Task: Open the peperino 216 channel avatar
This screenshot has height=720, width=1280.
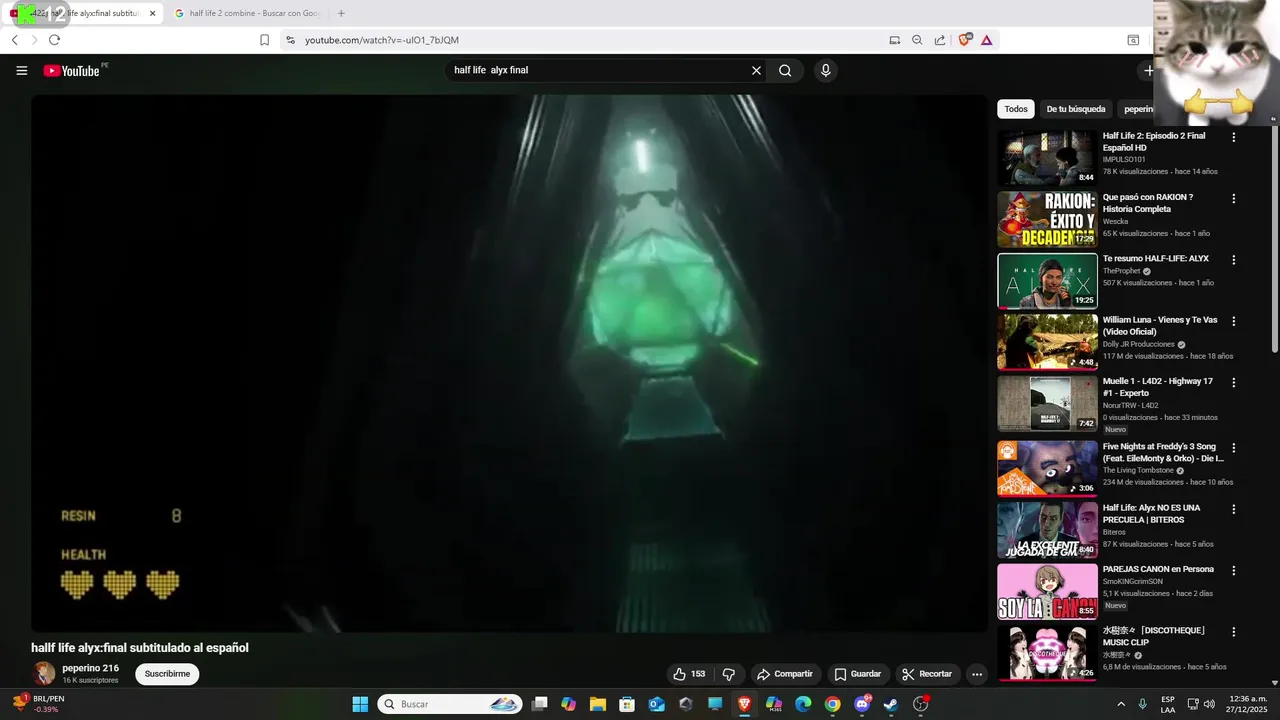Action: (x=44, y=673)
